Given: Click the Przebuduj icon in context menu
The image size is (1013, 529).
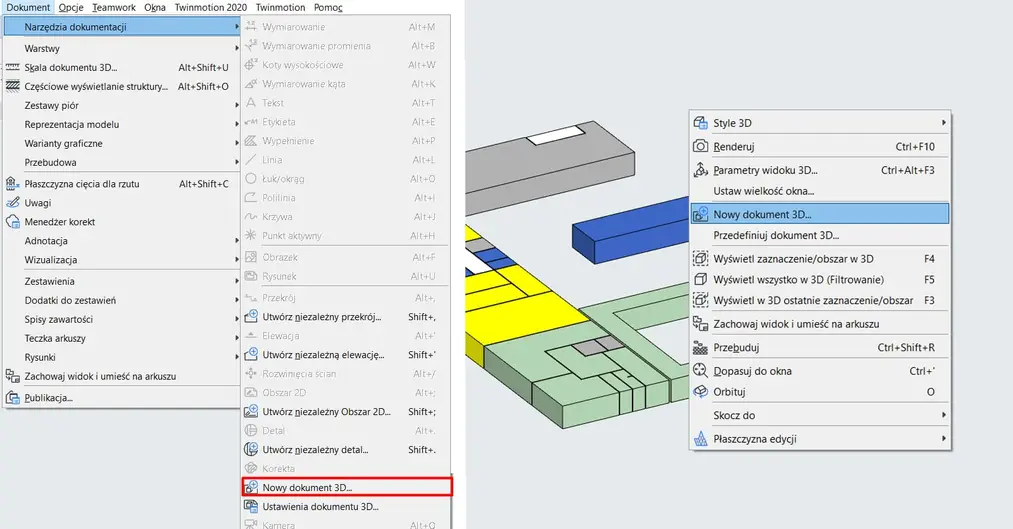Looking at the screenshot, I should tap(700, 347).
